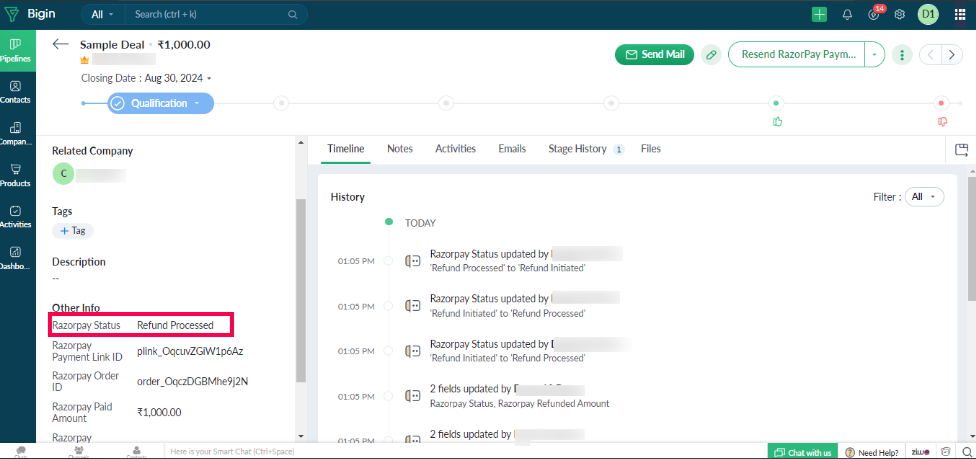Click the Send Mail button
Image resolution: width=976 pixels, height=459 pixels.
(654, 55)
